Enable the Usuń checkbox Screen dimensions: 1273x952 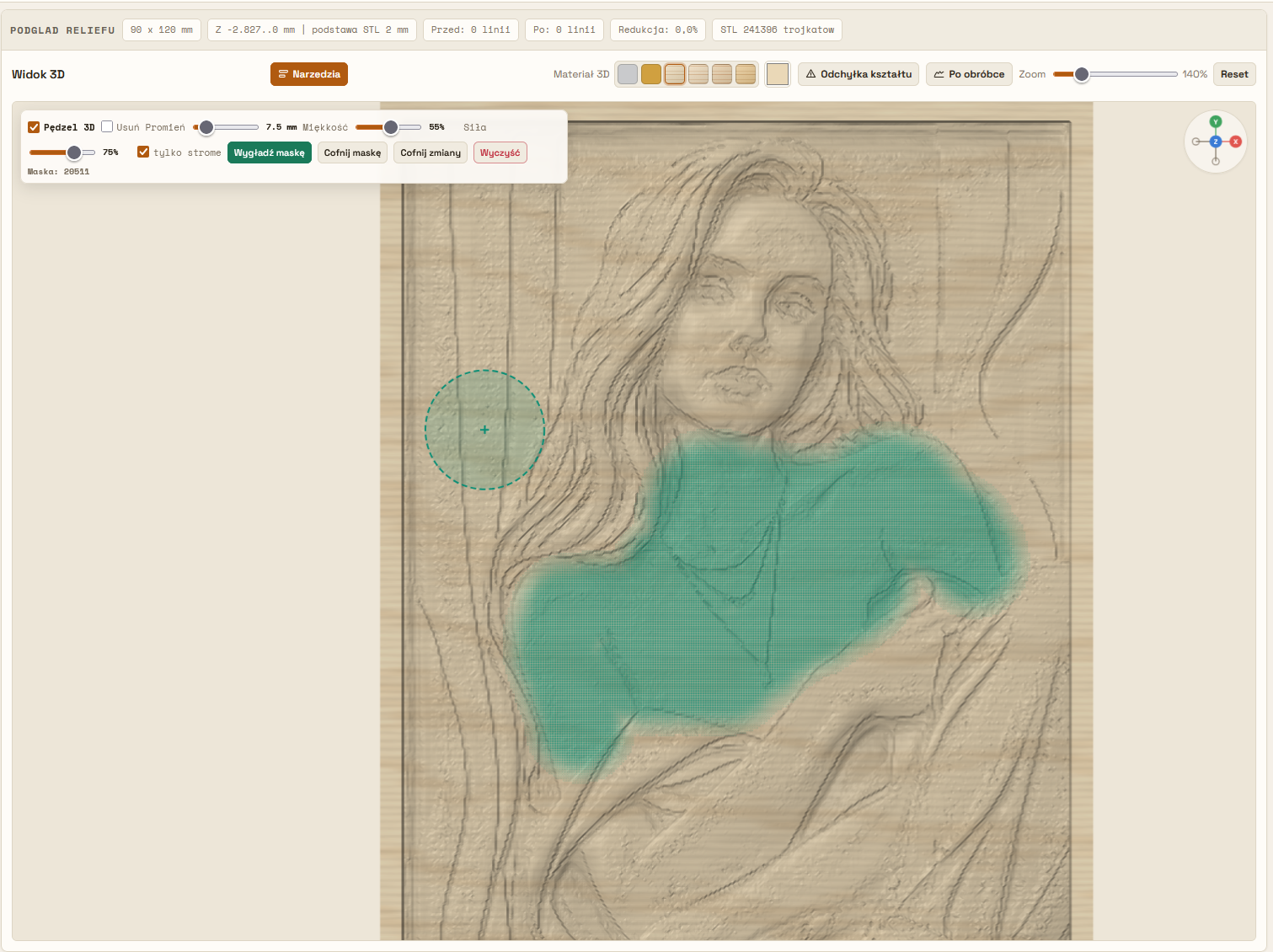pos(107,126)
